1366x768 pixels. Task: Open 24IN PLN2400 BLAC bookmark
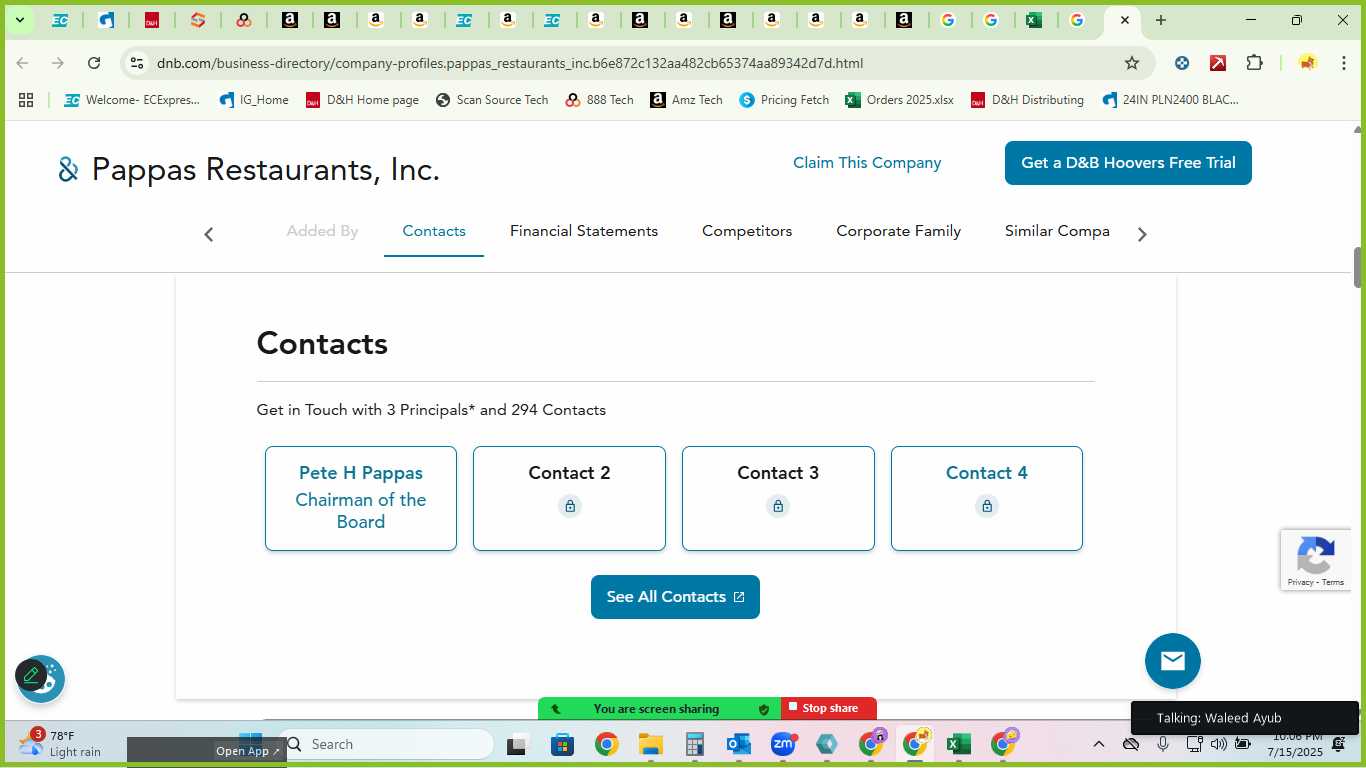1170,100
